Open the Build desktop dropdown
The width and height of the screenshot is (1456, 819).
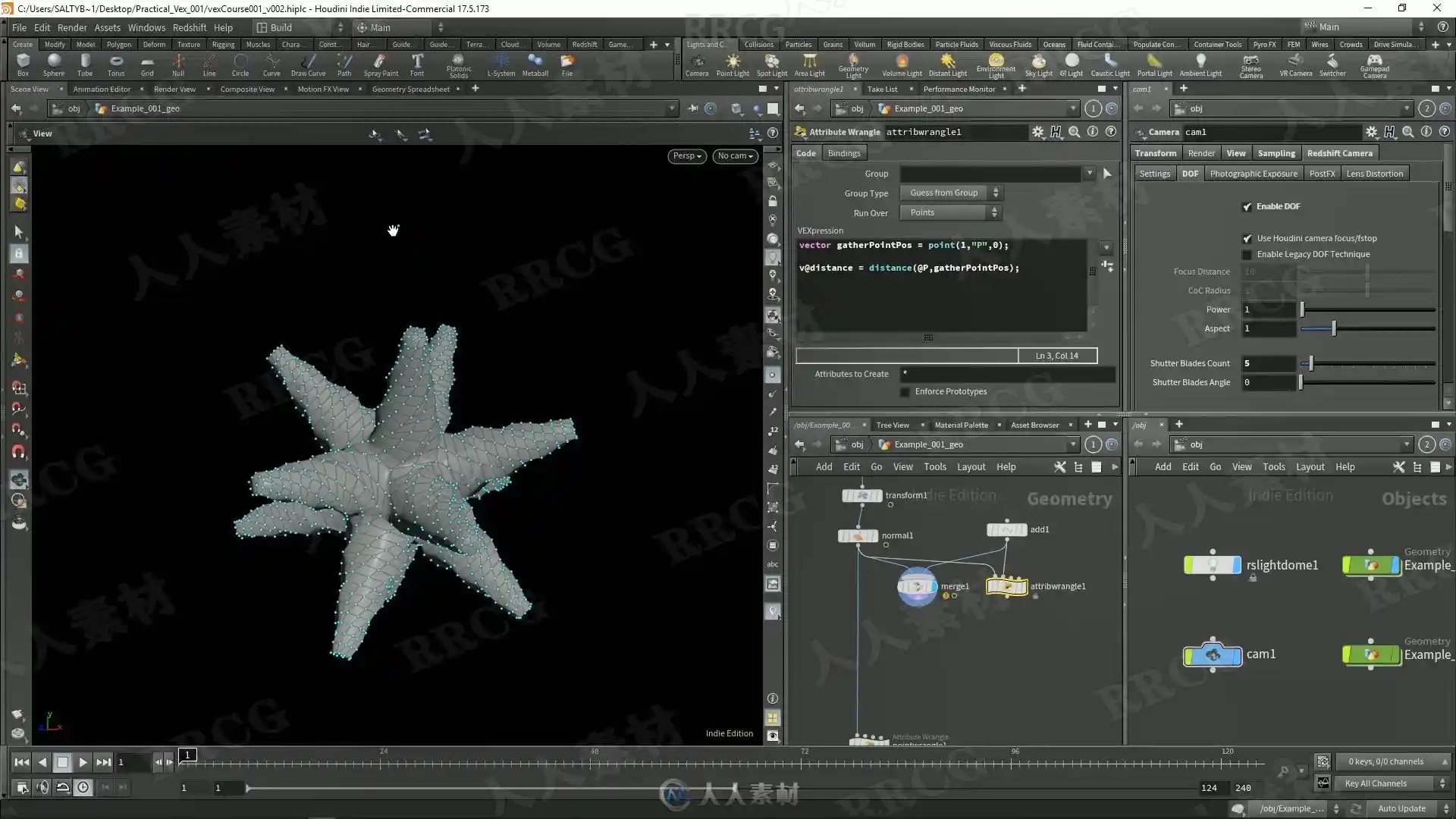tap(300, 27)
